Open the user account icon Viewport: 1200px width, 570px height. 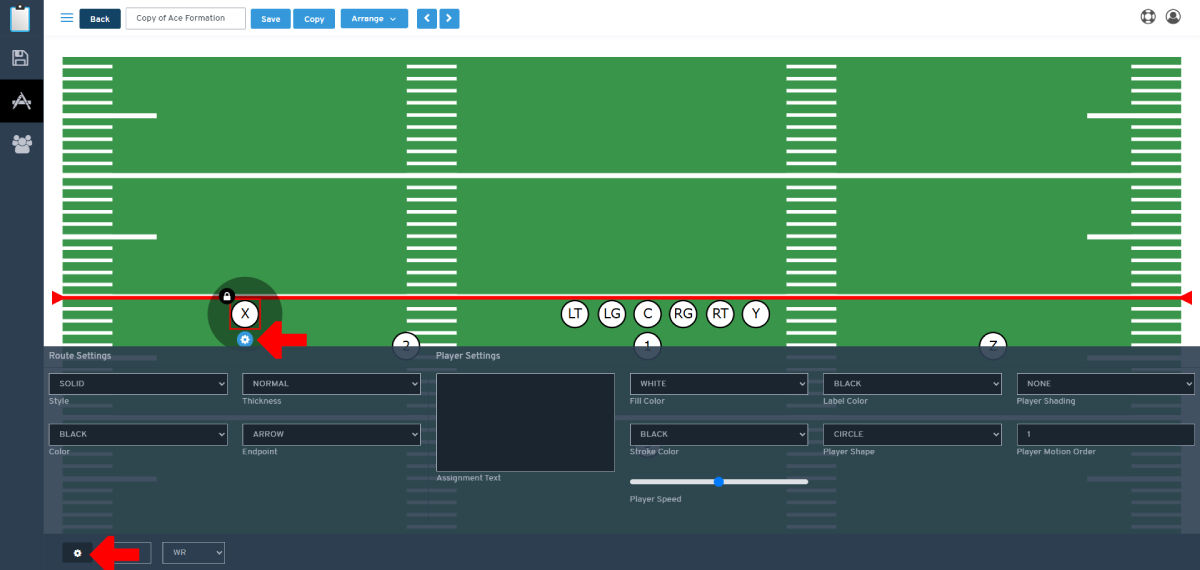click(x=1174, y=17)
